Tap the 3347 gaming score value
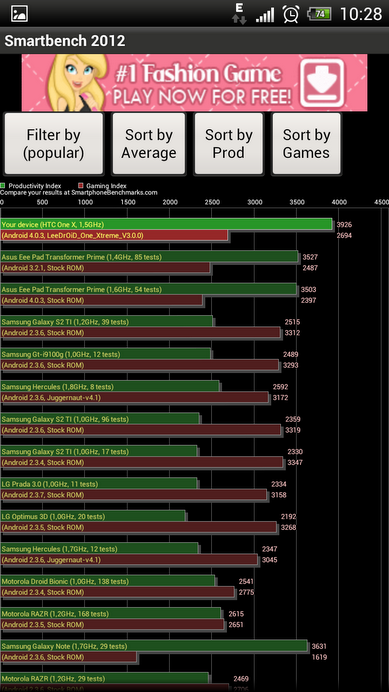The width and height of the screenshot is (389, 692). [x=295, y=463]
